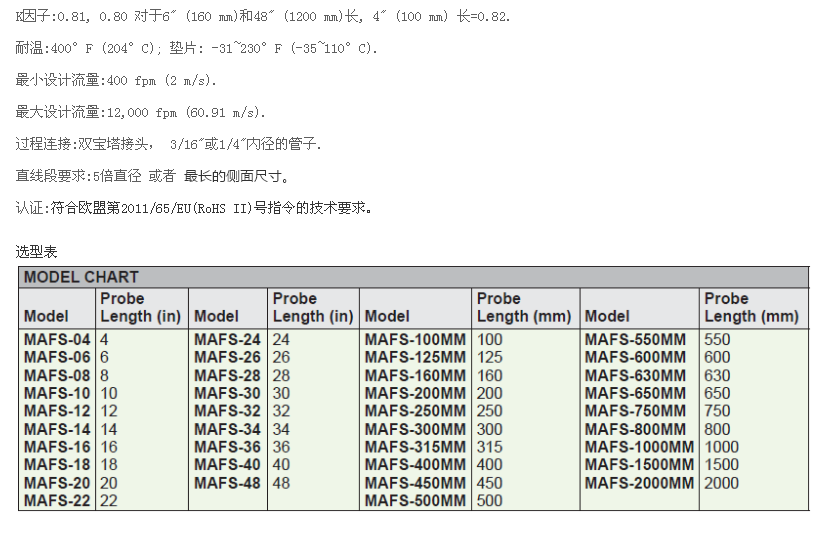Click model cell MAFS-200MM

click(416, 394)
